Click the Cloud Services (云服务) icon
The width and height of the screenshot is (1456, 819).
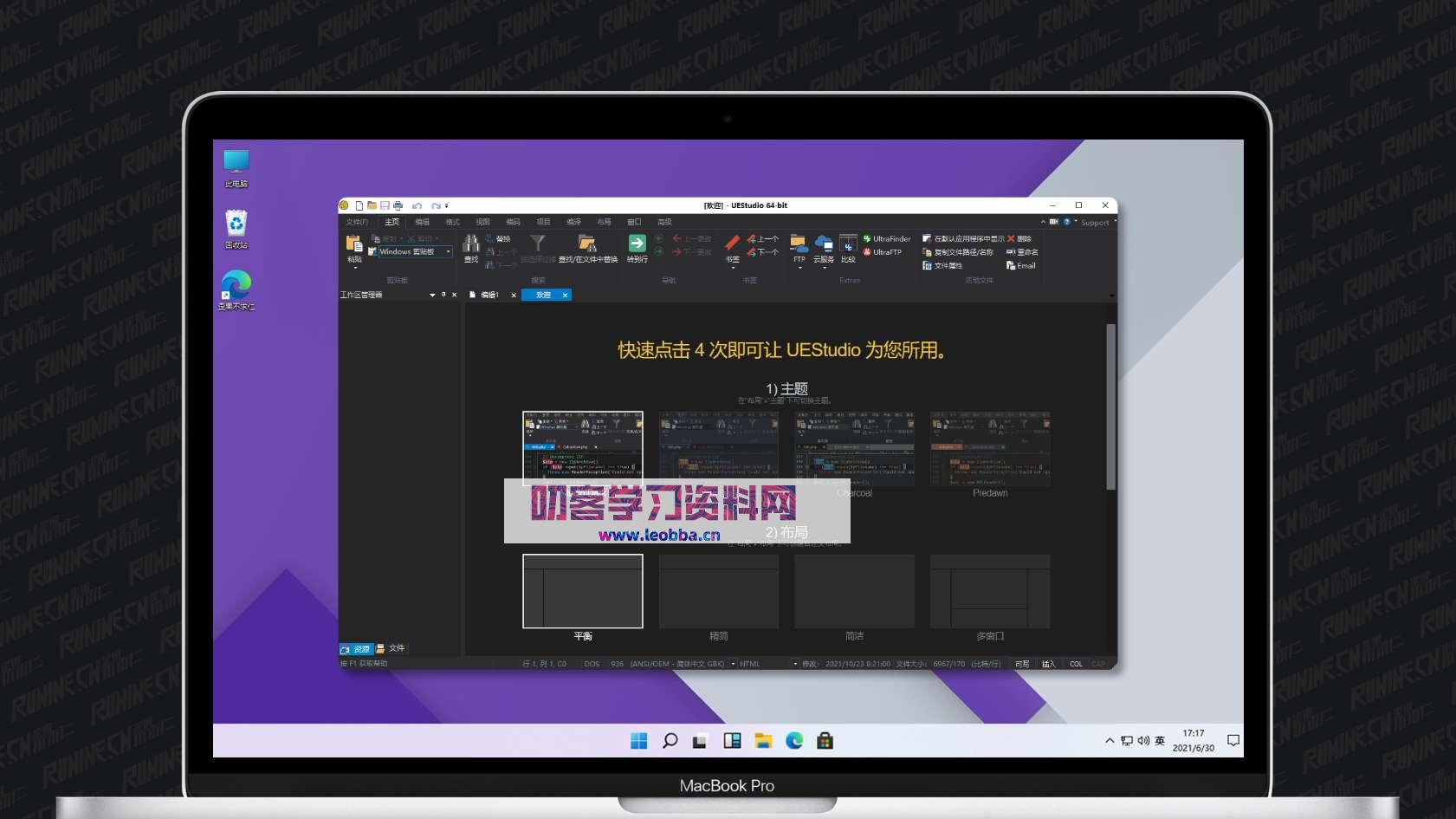[824, 244]
